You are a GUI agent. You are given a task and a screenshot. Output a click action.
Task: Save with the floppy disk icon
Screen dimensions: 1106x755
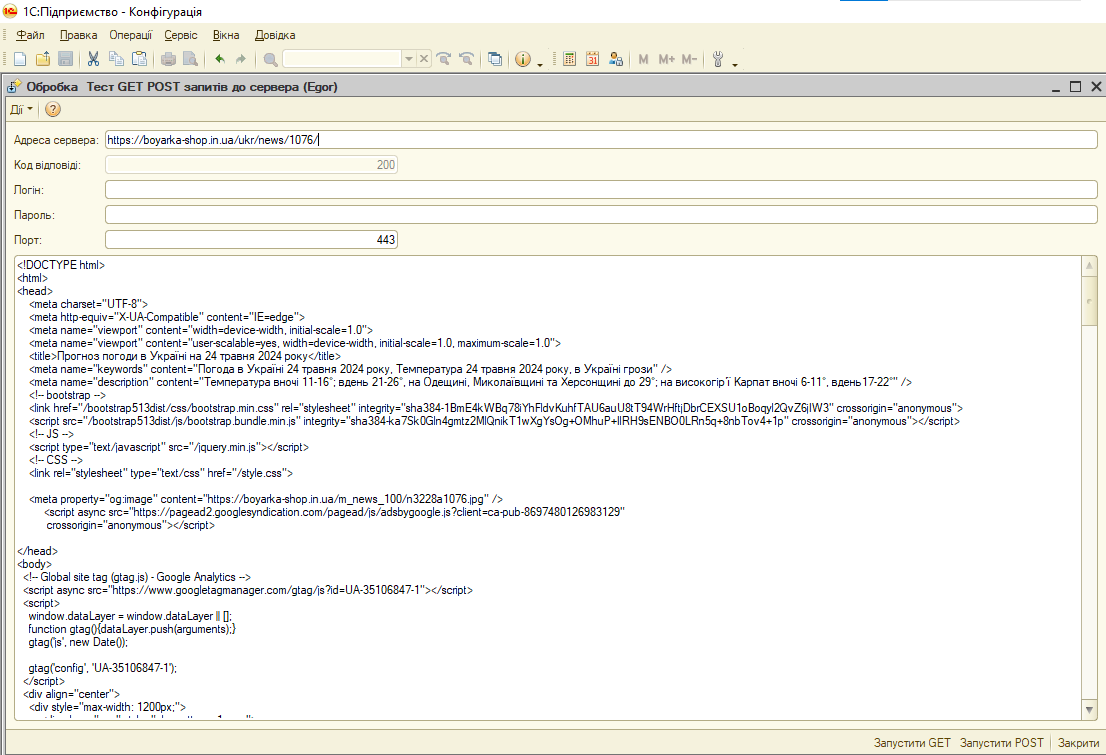66,59
